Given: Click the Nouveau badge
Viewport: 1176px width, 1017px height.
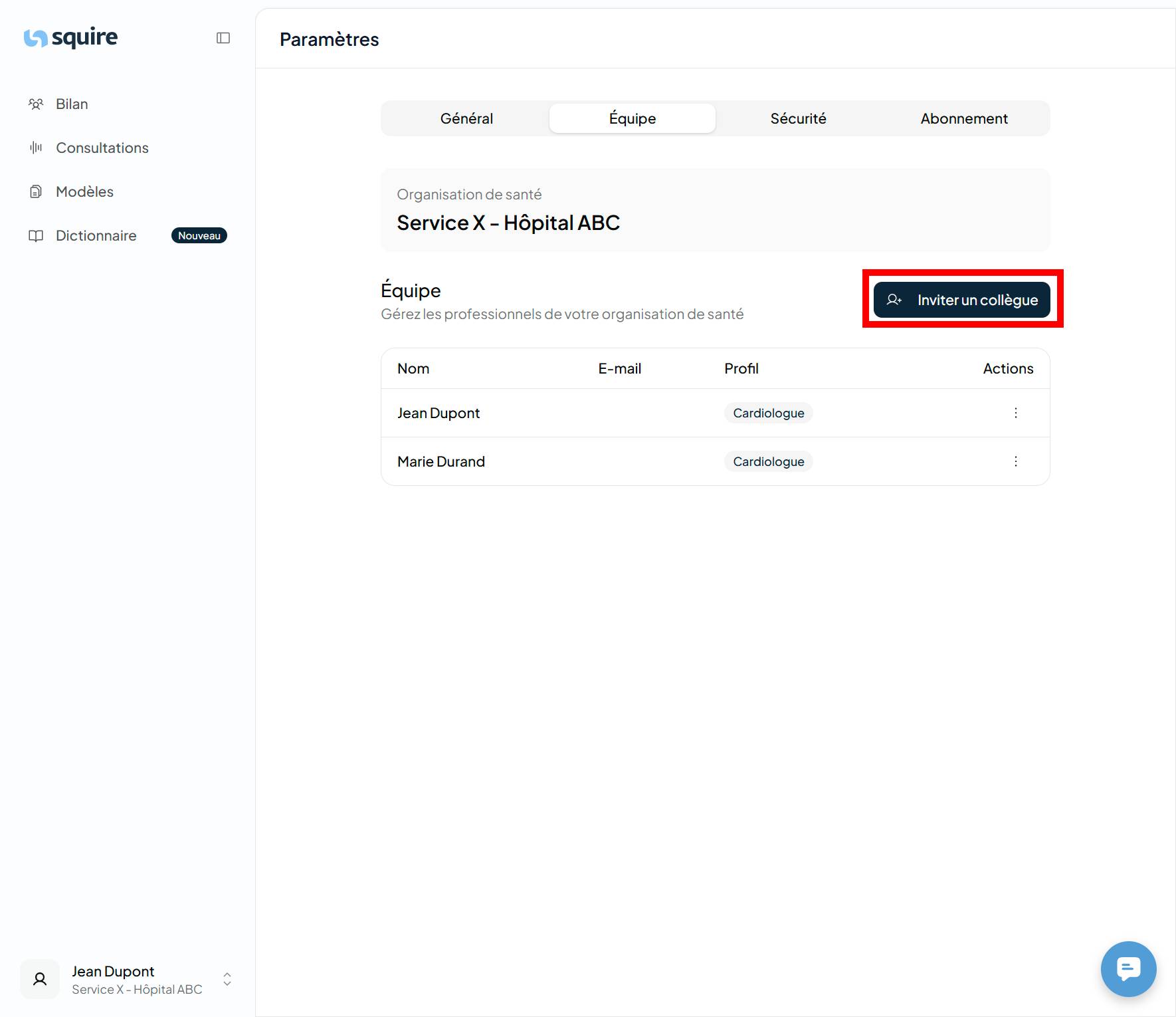Looking at the screenshot, I should coord(199,235).
